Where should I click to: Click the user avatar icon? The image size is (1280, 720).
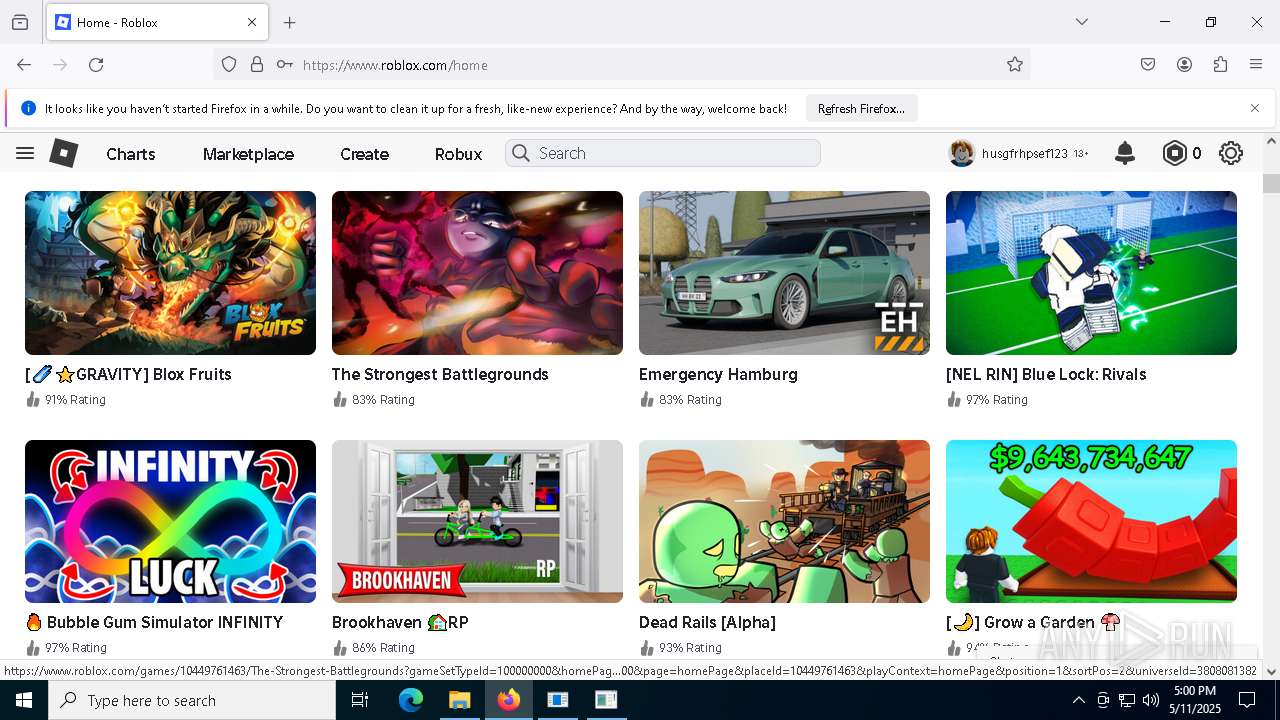[x=962, y=153]
